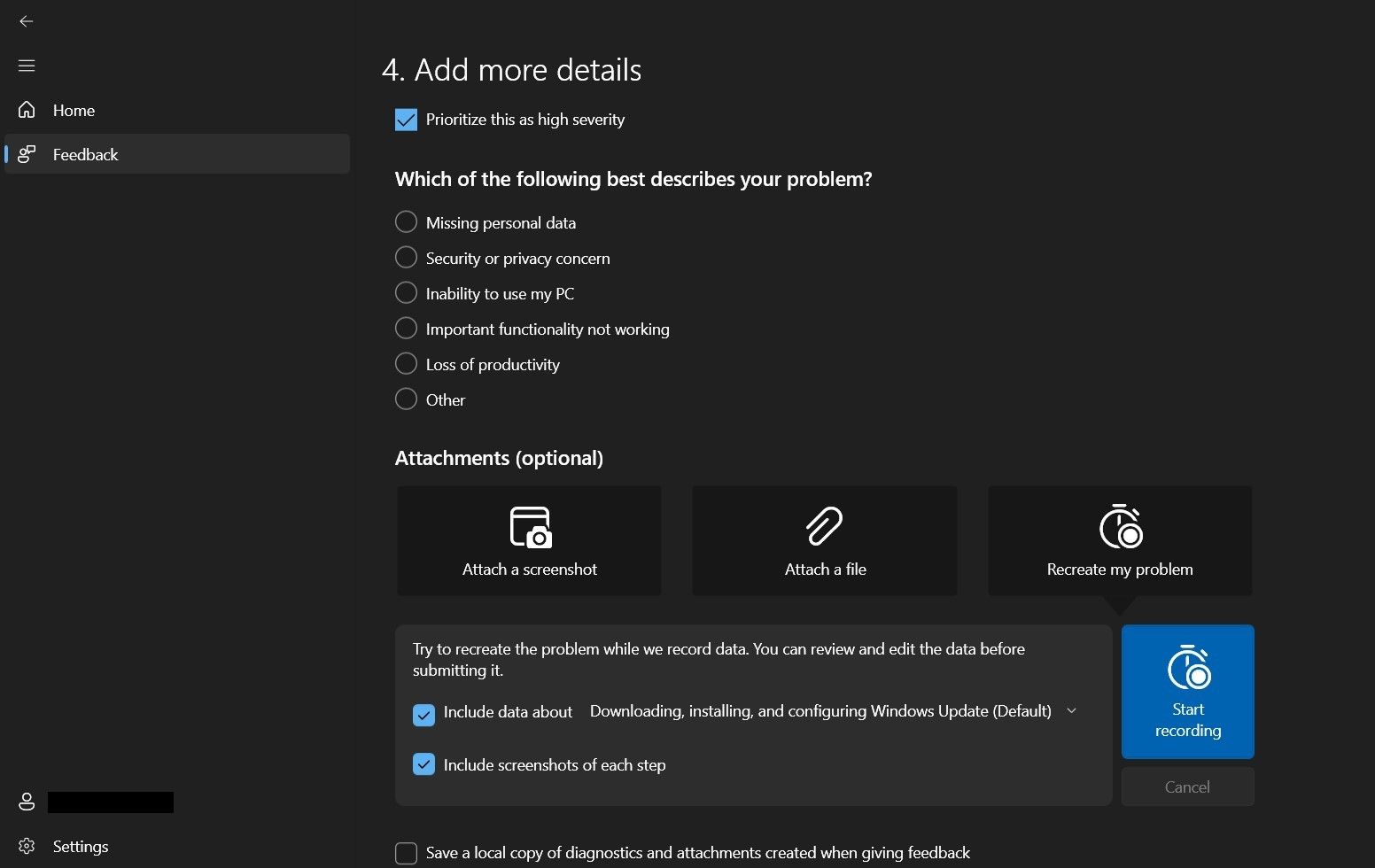
Task: Pick the Loss of productivity option
Action: tap(406, 364)
